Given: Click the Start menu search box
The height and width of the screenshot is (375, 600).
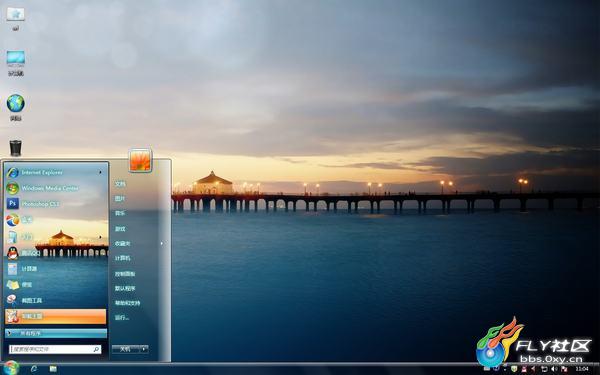Looking at the screenshot, I should pyautogui.click(x=55, y=349).
